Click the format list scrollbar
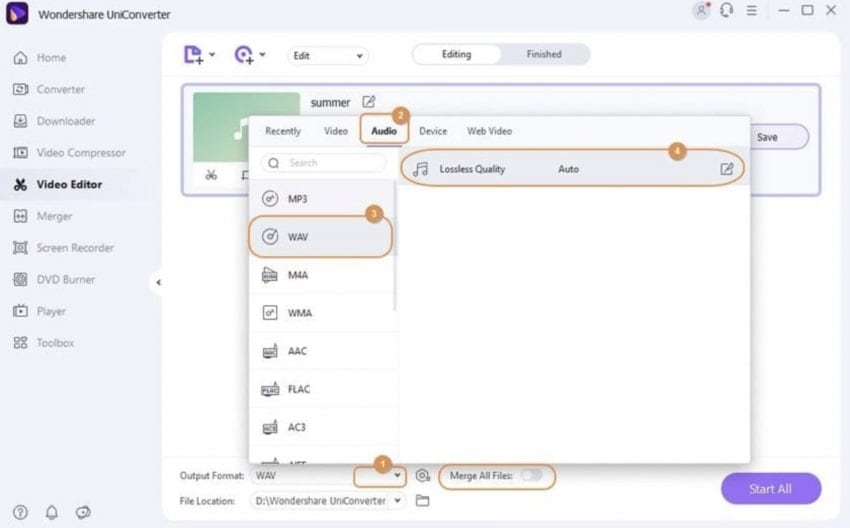 pyautogui.click(x=395, y=246)
